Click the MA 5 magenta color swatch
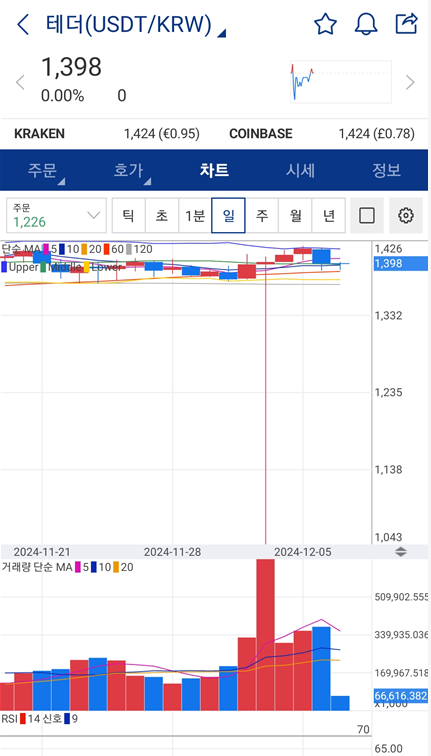The width and height of the screenshot is (431, 756). [x=46, y=249]
